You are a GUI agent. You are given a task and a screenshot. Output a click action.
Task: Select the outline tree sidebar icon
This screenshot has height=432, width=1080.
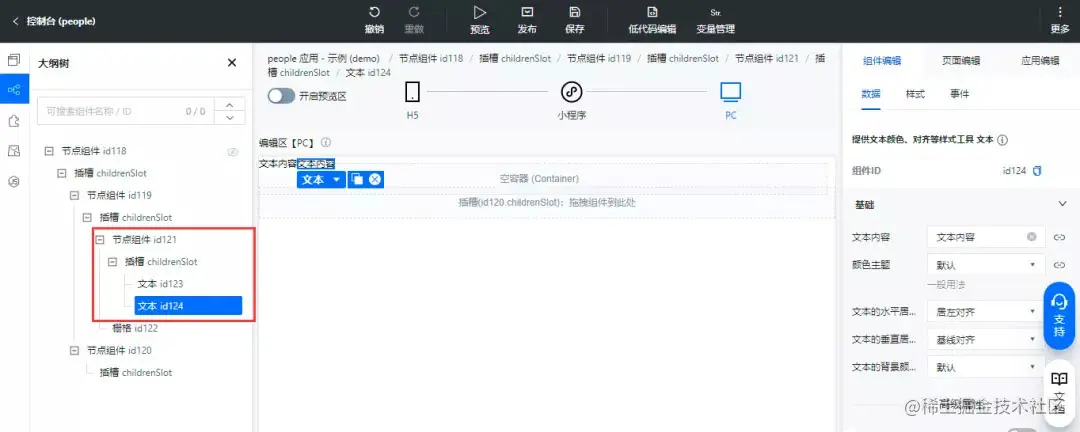click(x=14, y=90)
